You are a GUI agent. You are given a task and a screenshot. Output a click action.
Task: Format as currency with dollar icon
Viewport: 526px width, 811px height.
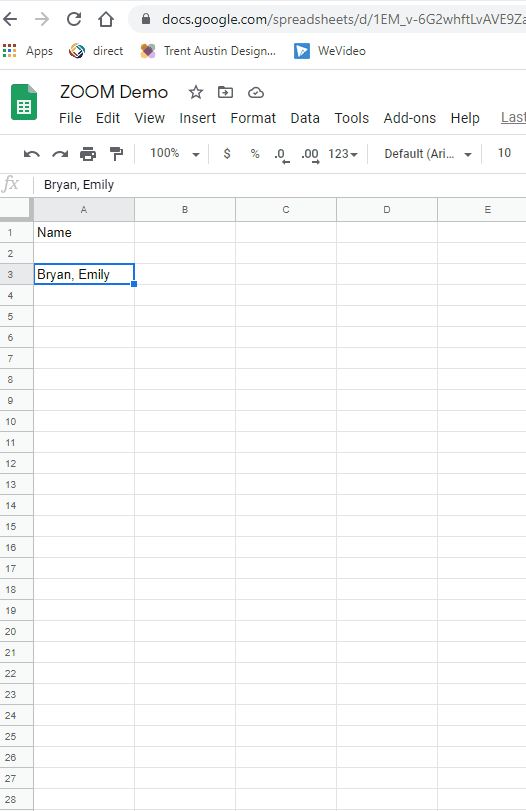click(x=227, y=154)
